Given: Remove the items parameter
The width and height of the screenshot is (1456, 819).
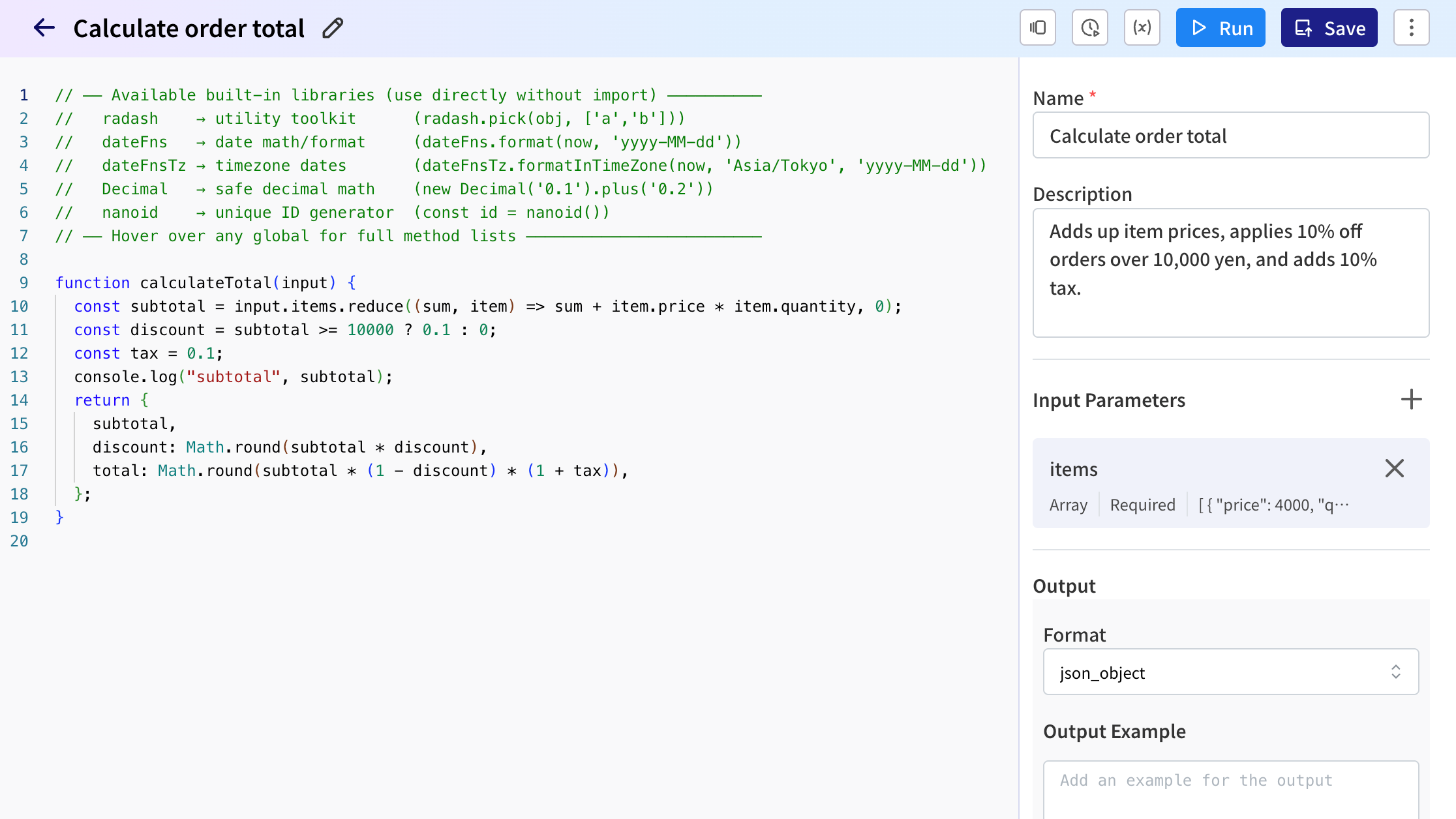Looking at the screenshot, I should click(1394, 468).
